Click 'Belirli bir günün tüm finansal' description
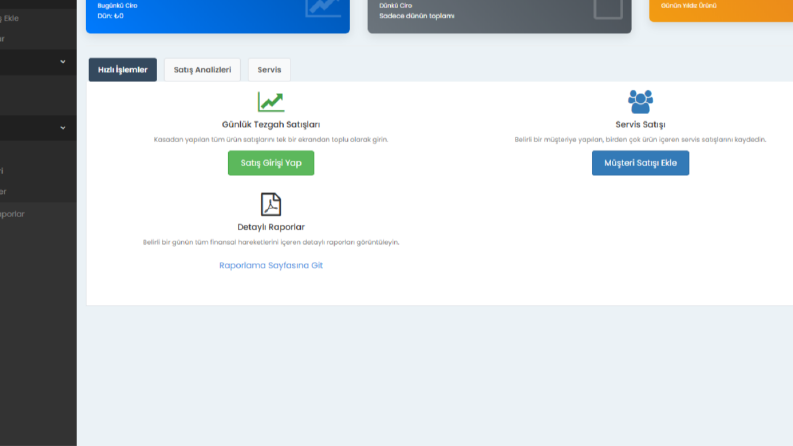The width and height of the screenshot is (793, 446). click(x=271, y=242)
